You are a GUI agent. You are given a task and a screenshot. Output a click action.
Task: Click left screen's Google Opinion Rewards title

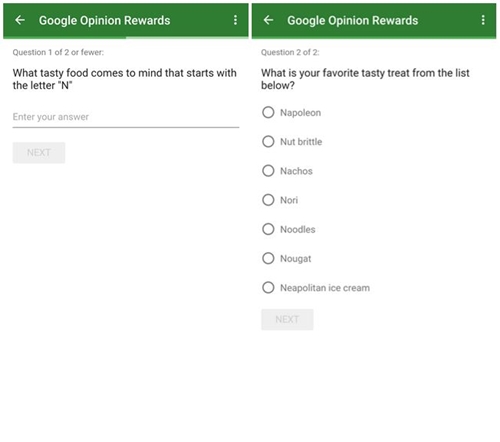pyautogui.click(x=104, y=21)
